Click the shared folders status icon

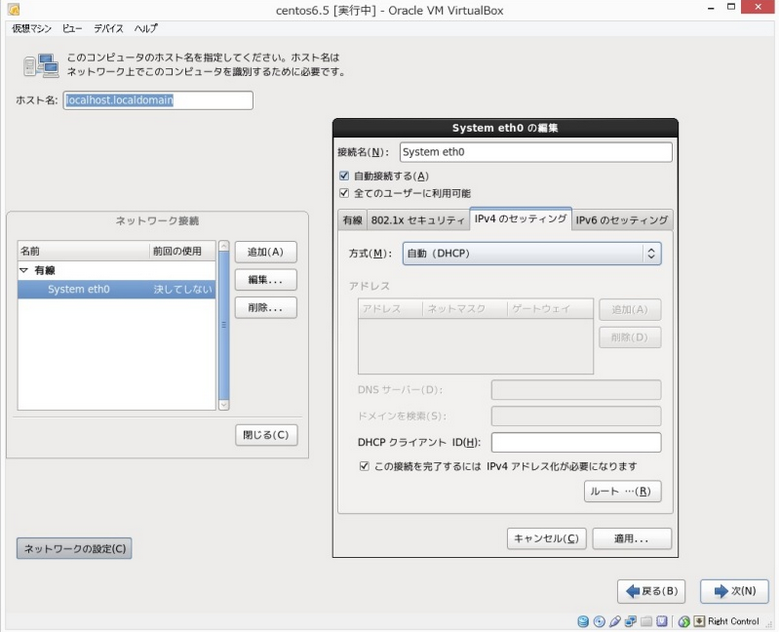pyautogui.click(x=646, y=621)
